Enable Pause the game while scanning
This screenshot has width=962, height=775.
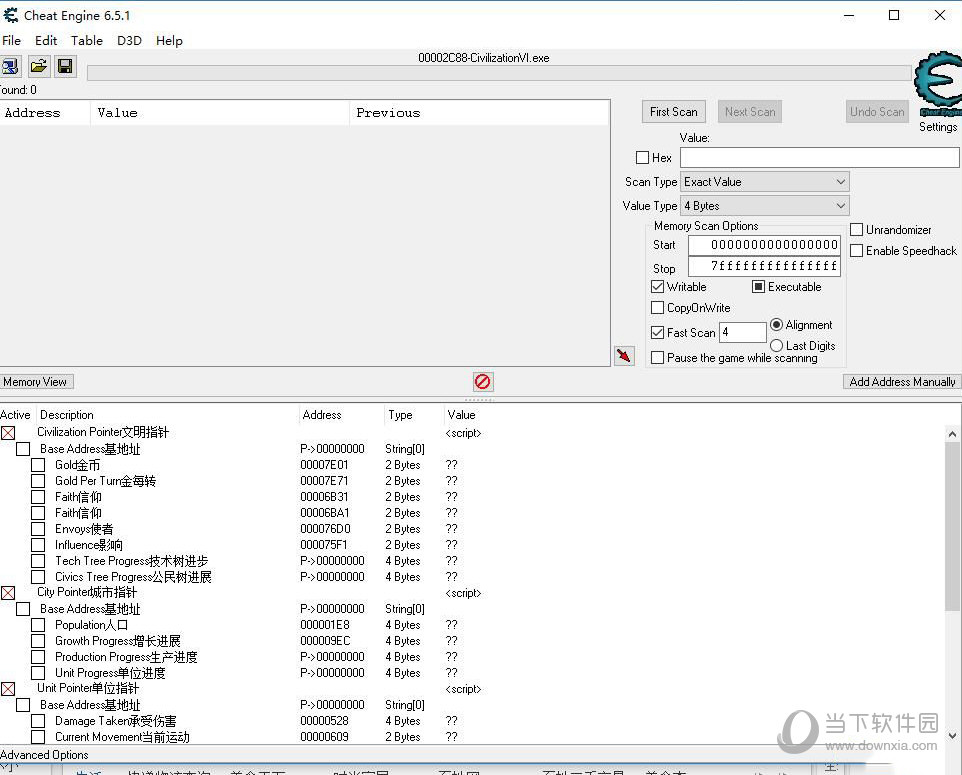pyautogui.click(x=657, y=358)
